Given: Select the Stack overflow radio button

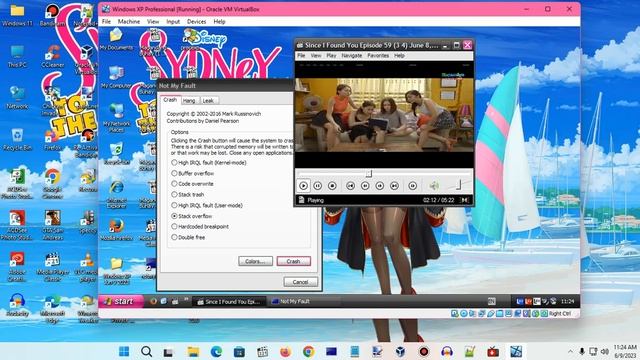Looking at the screenshot, I should [x=174, y=216].
